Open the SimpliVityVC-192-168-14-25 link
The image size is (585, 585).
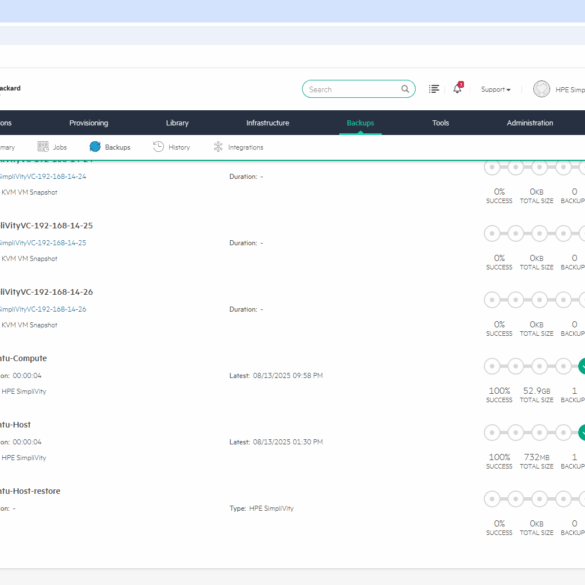pos(43,243)
